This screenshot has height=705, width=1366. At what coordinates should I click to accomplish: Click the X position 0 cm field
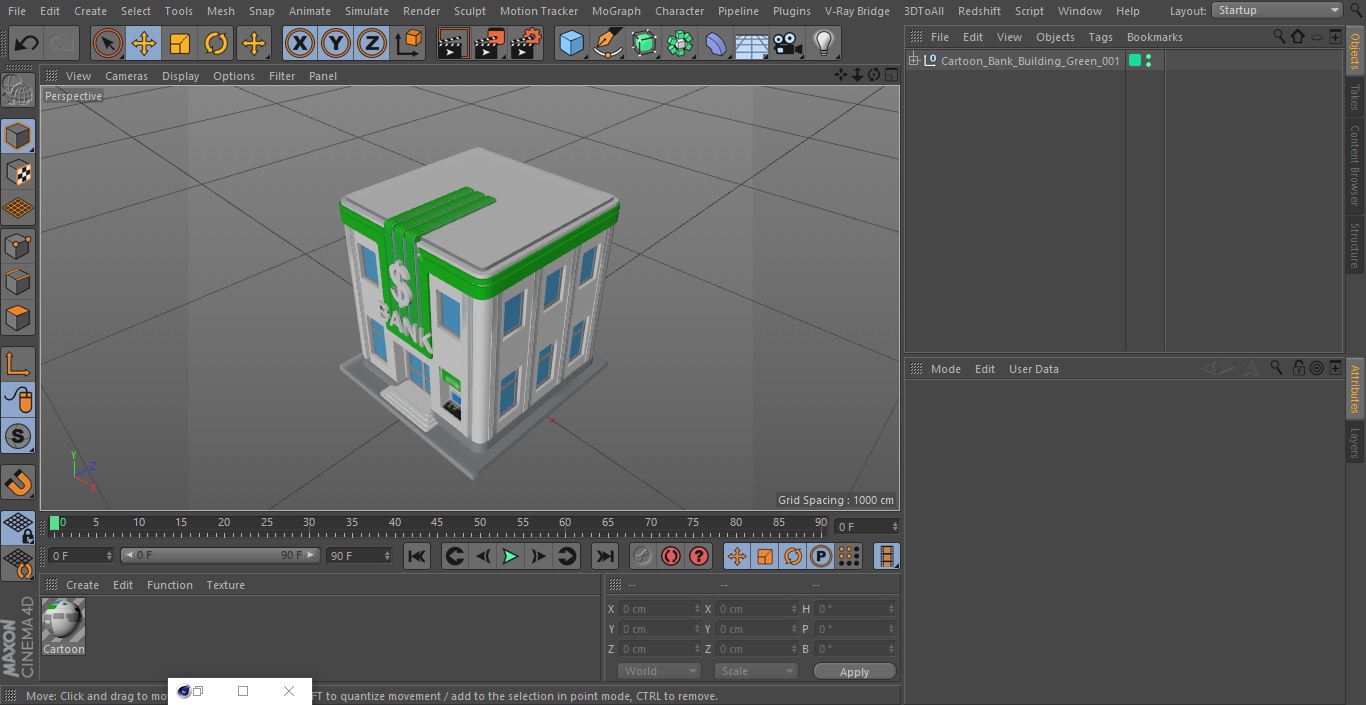660,609
